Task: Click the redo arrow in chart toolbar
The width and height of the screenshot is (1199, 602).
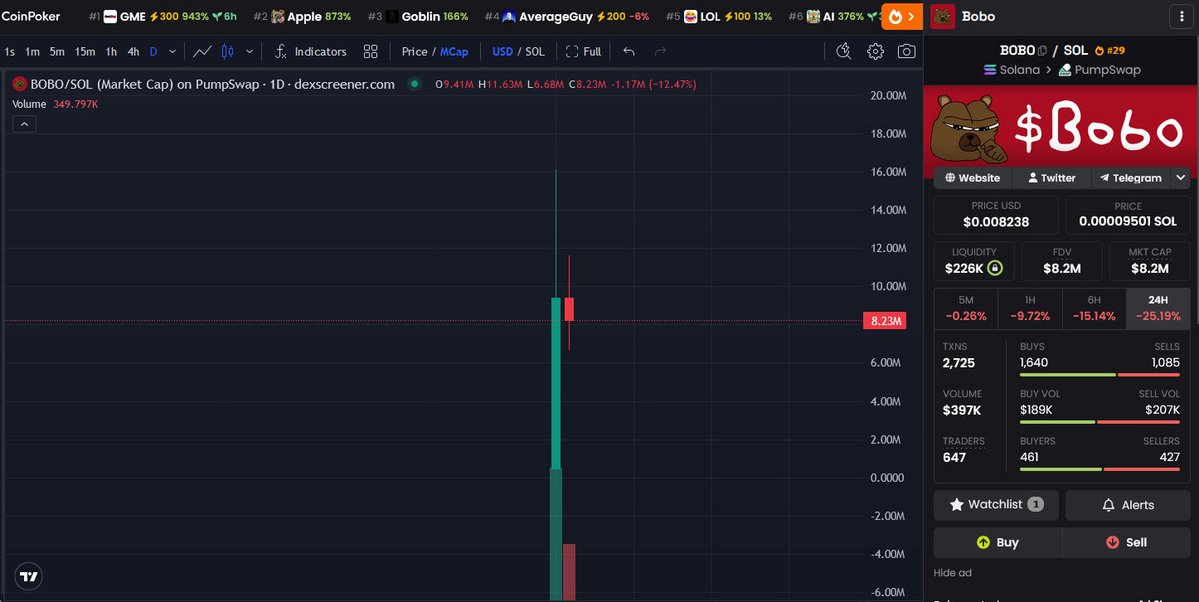Action: (660, 51)
